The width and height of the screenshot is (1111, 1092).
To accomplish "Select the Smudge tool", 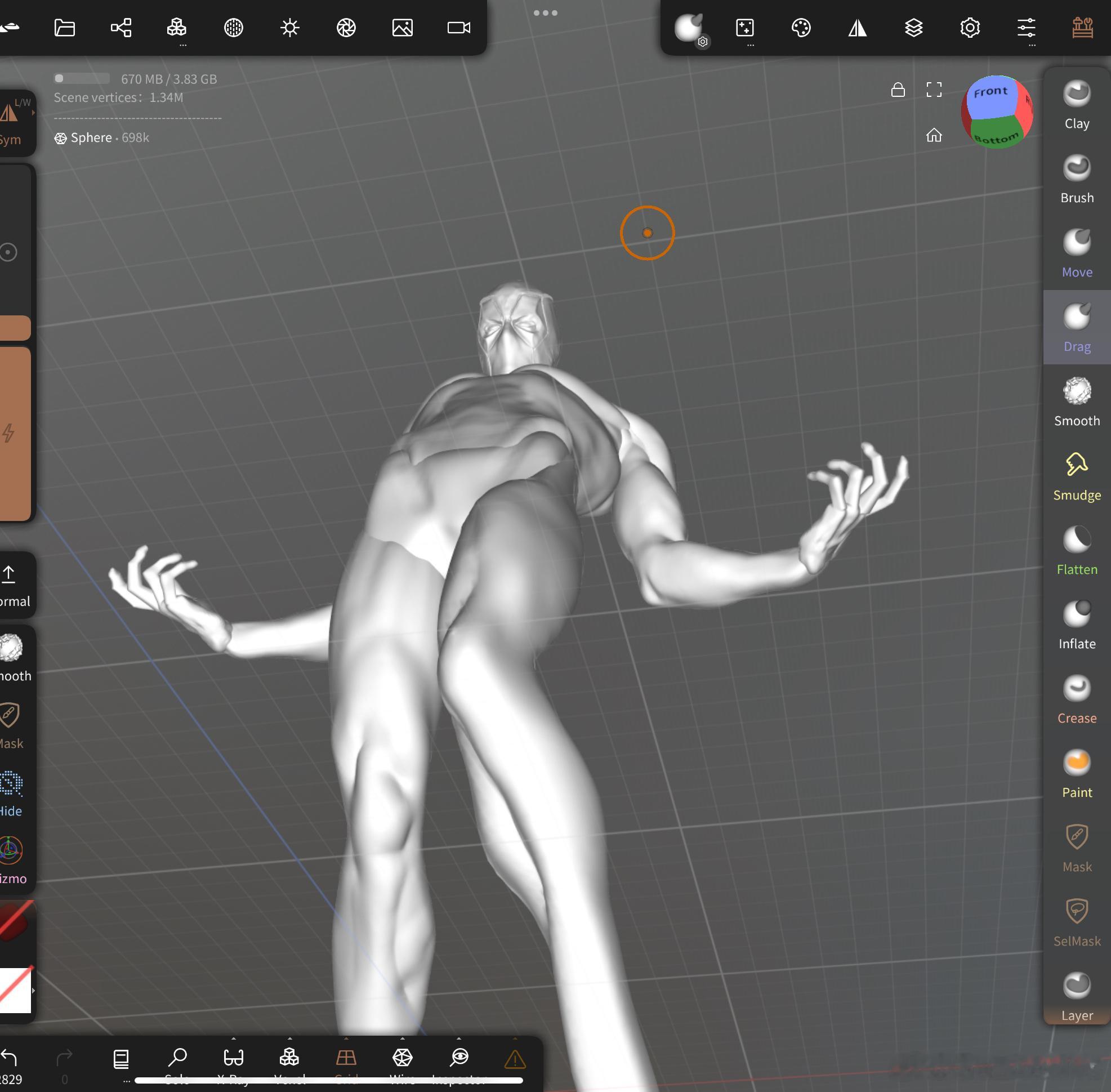I will pos(1077,477).
